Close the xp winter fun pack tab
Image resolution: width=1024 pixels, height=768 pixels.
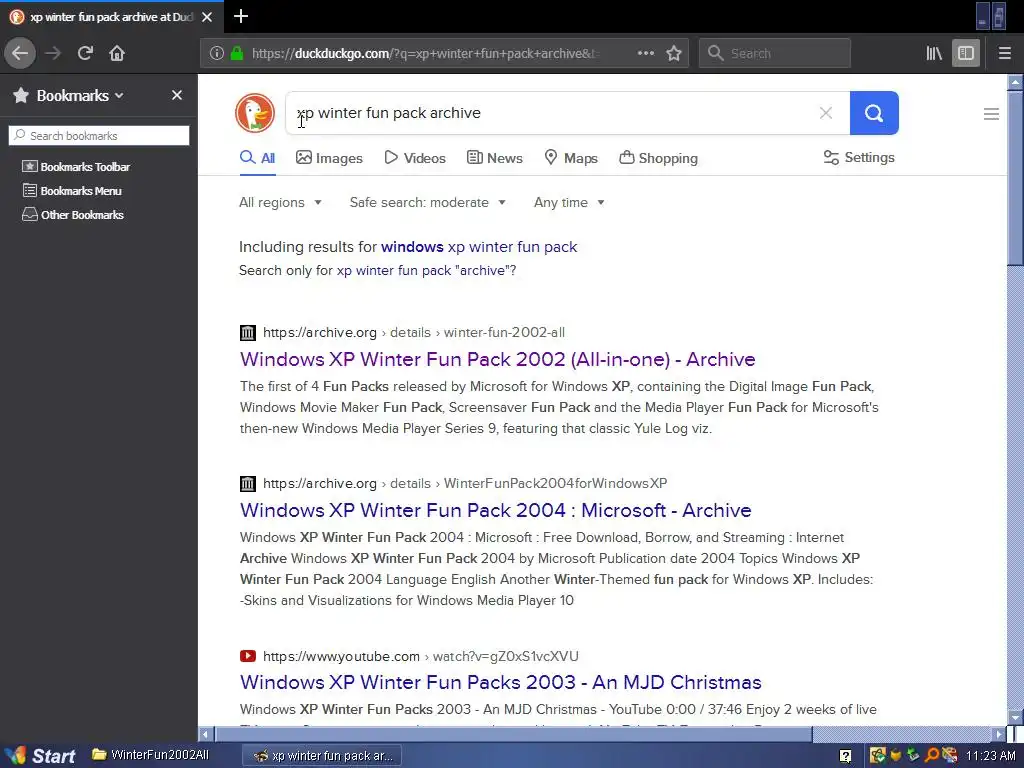207,17
